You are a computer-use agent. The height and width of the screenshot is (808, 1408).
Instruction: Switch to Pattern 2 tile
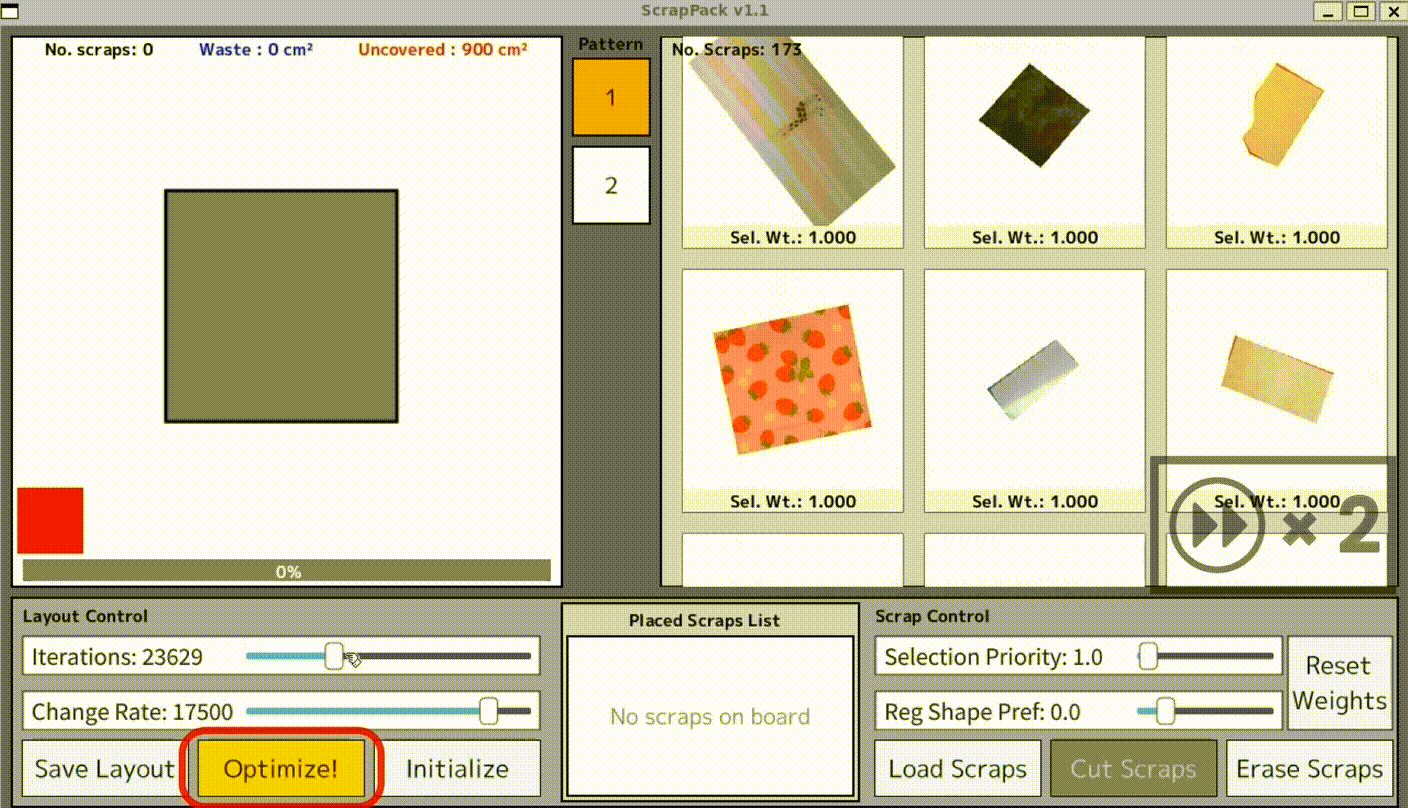coord(611,186)
